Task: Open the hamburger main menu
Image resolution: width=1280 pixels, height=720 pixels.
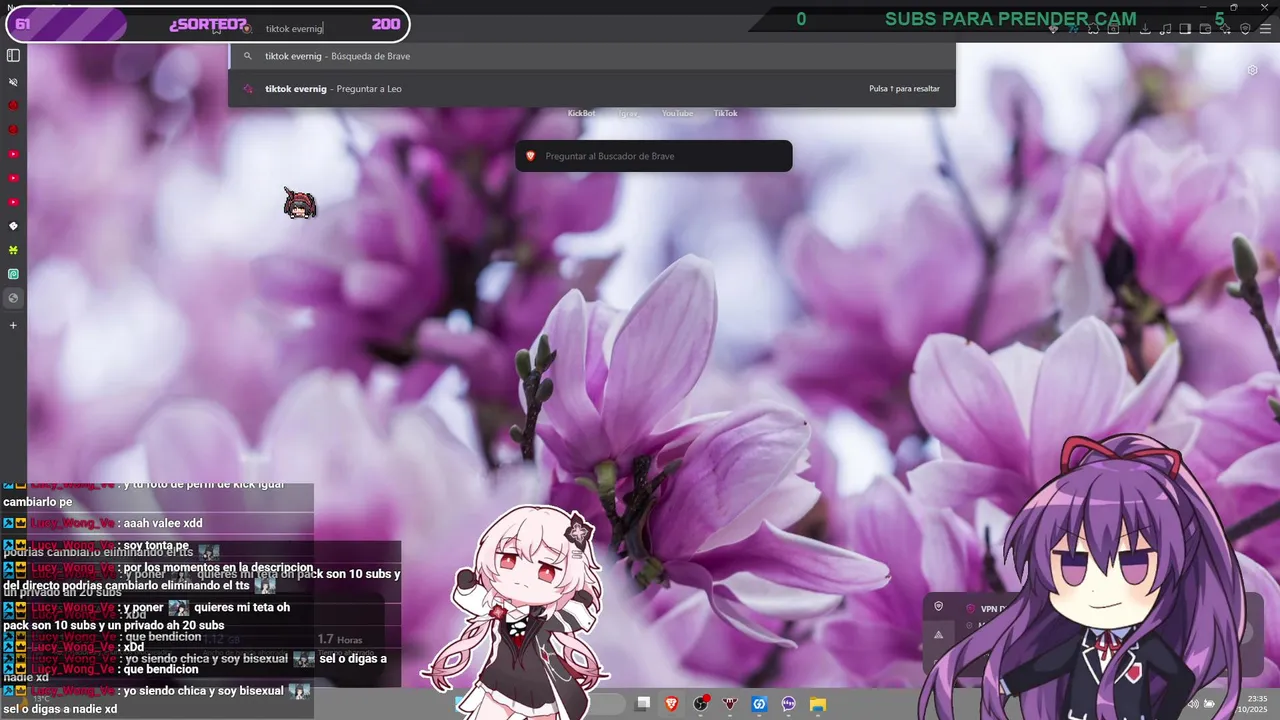Action: coord(1265,29)
